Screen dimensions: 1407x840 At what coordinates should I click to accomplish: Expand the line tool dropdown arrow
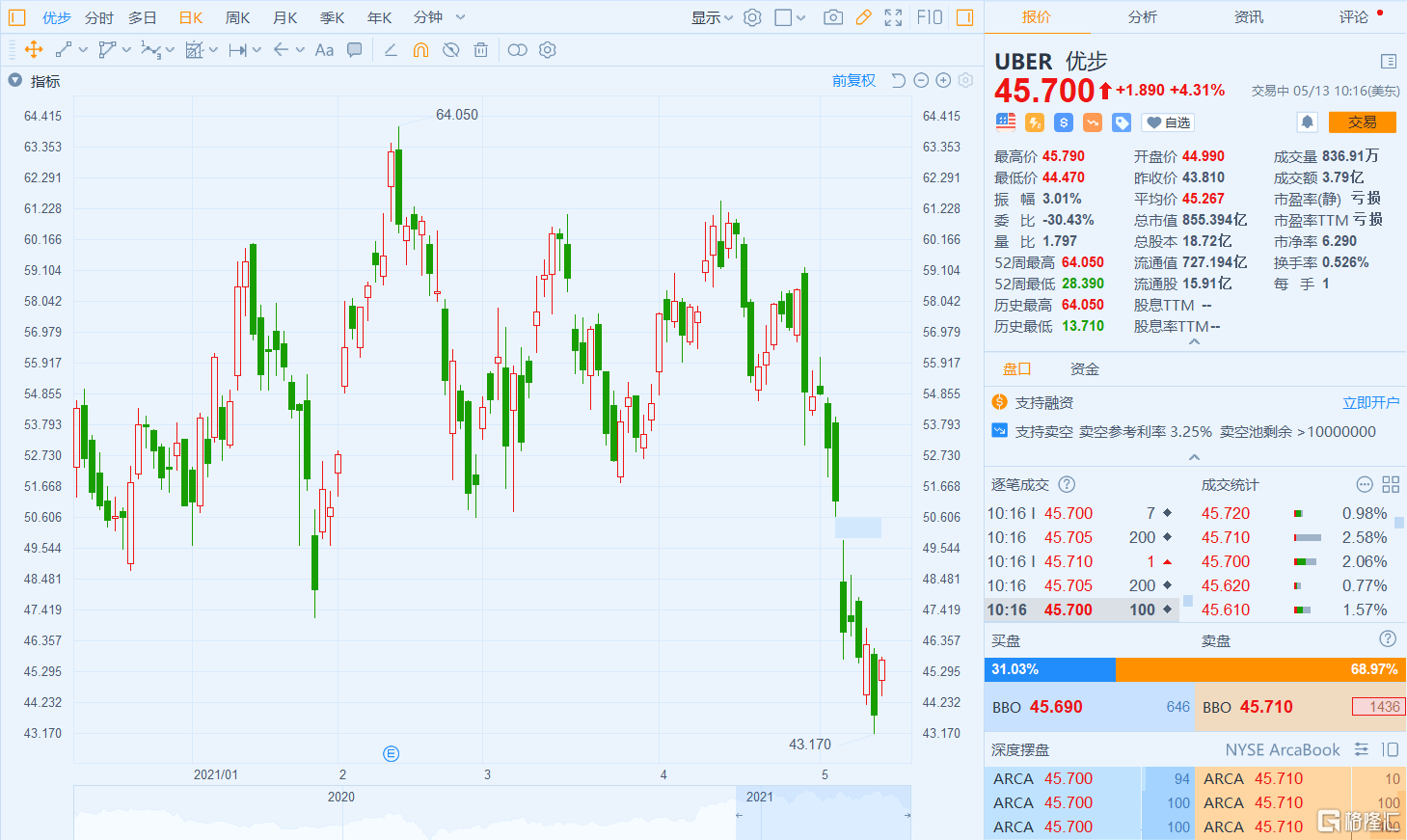point(83,50)
